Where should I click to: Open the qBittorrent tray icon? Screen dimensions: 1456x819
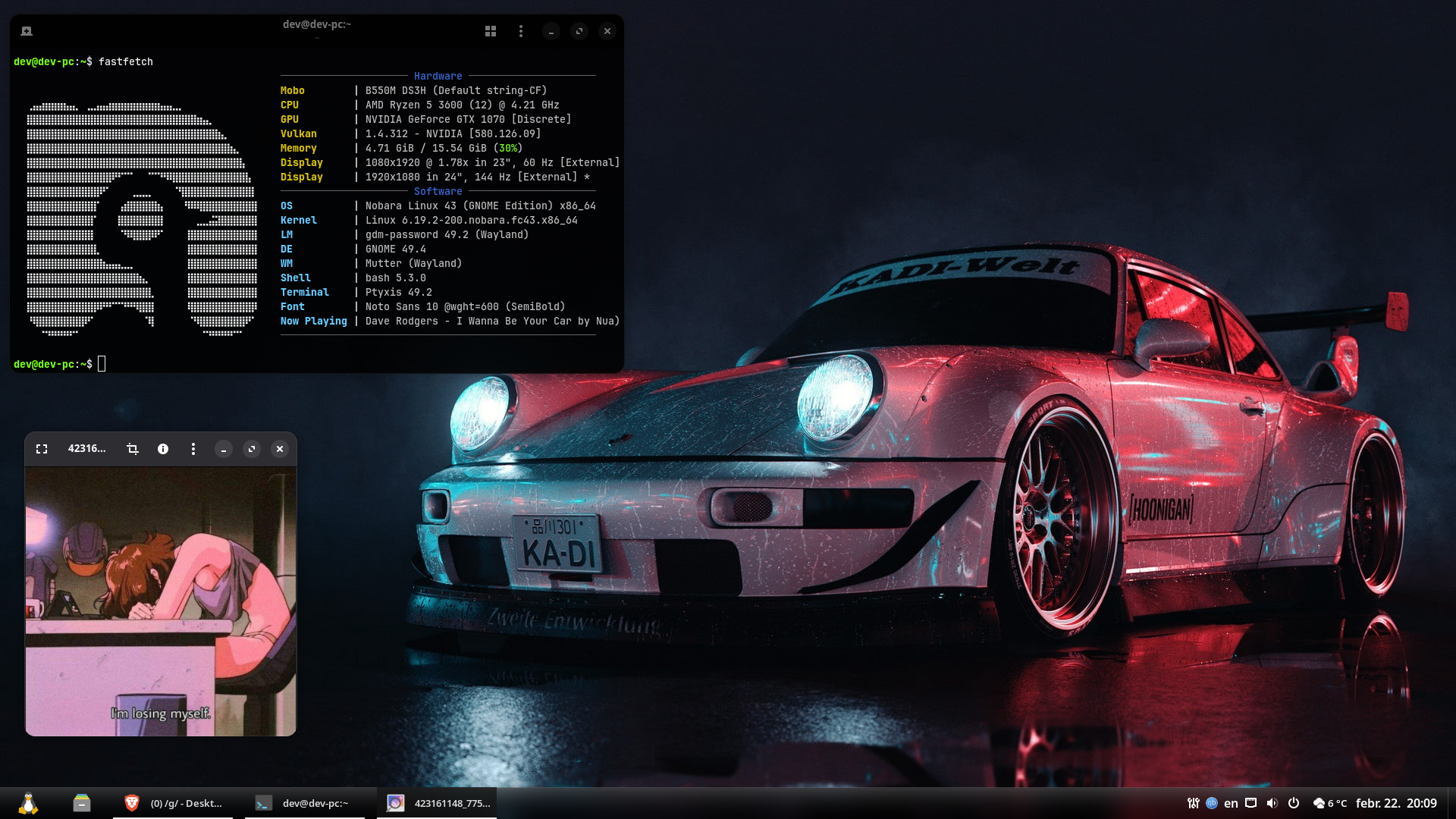pyautogui.click(x=1211, y=803)
